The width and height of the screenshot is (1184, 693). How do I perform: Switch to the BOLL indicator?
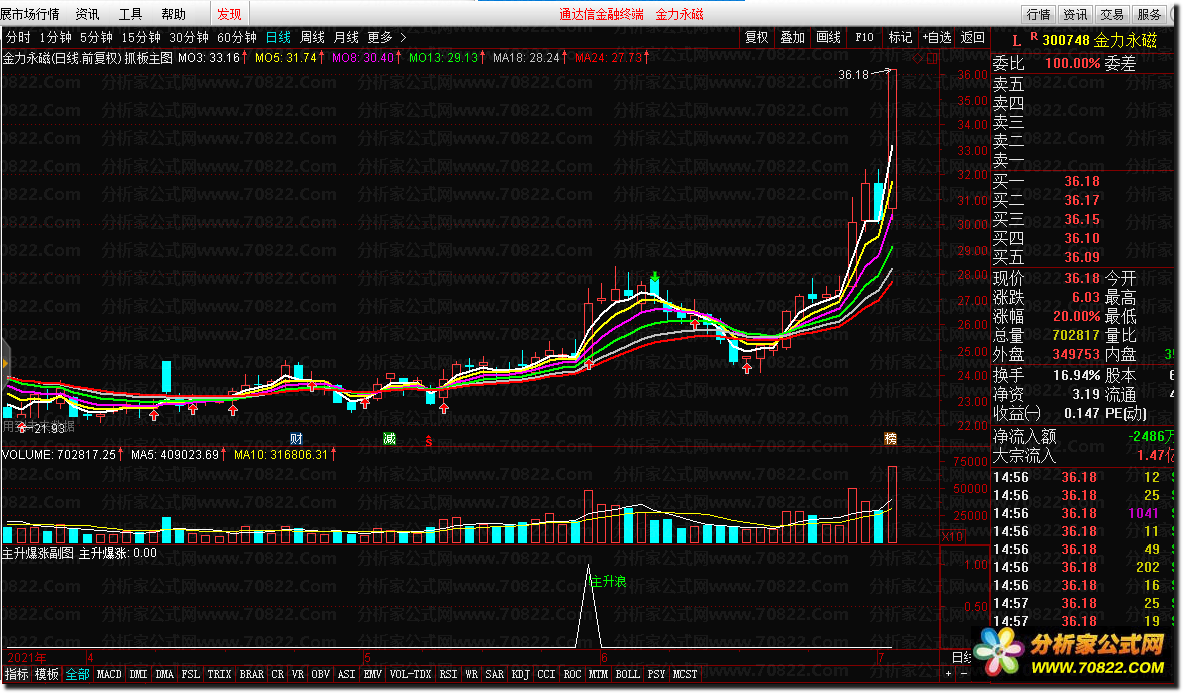point(627,674)
